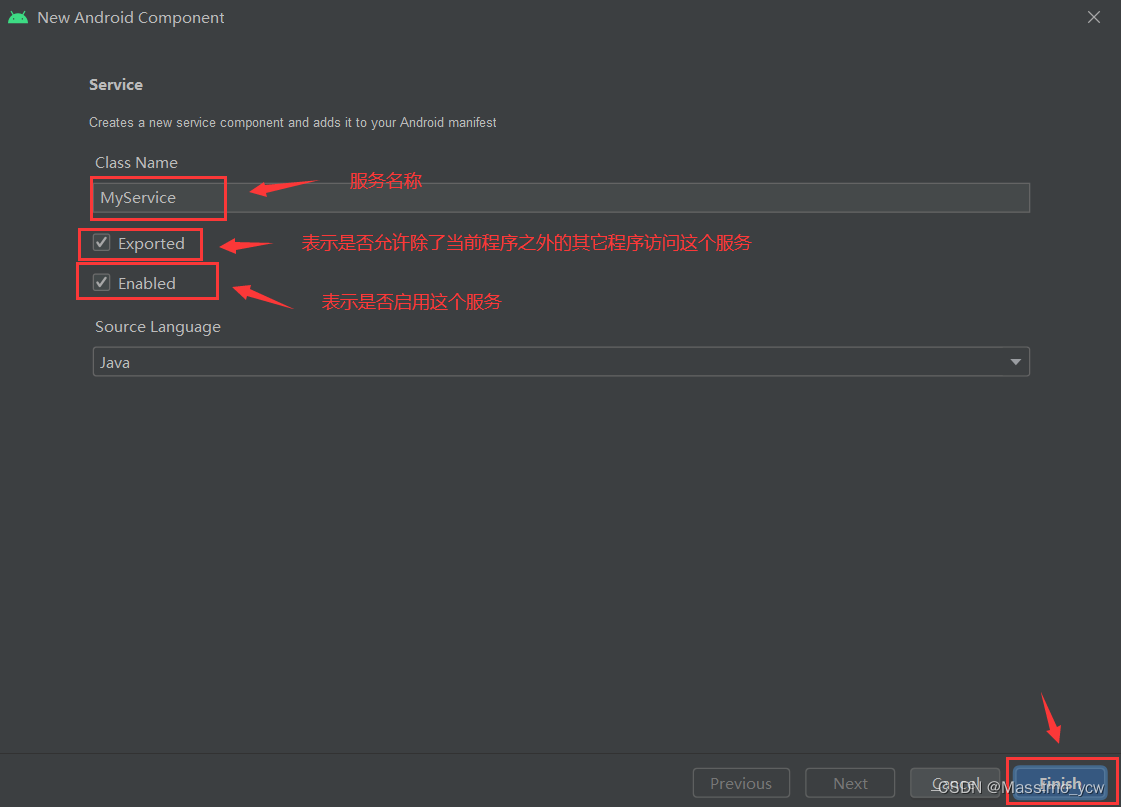Click the 'Source Language' label
Image resolution: width=1121 pixels, height=807 pixels.
tap(158, 327)
